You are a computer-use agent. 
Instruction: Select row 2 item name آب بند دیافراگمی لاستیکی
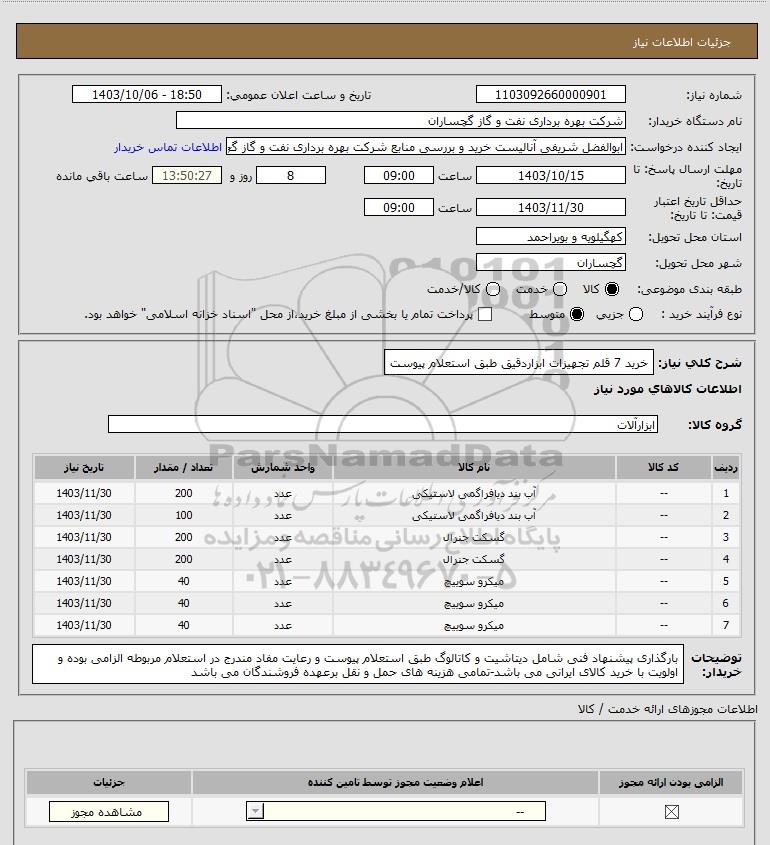pyautogui.click(x=474, y=516)
